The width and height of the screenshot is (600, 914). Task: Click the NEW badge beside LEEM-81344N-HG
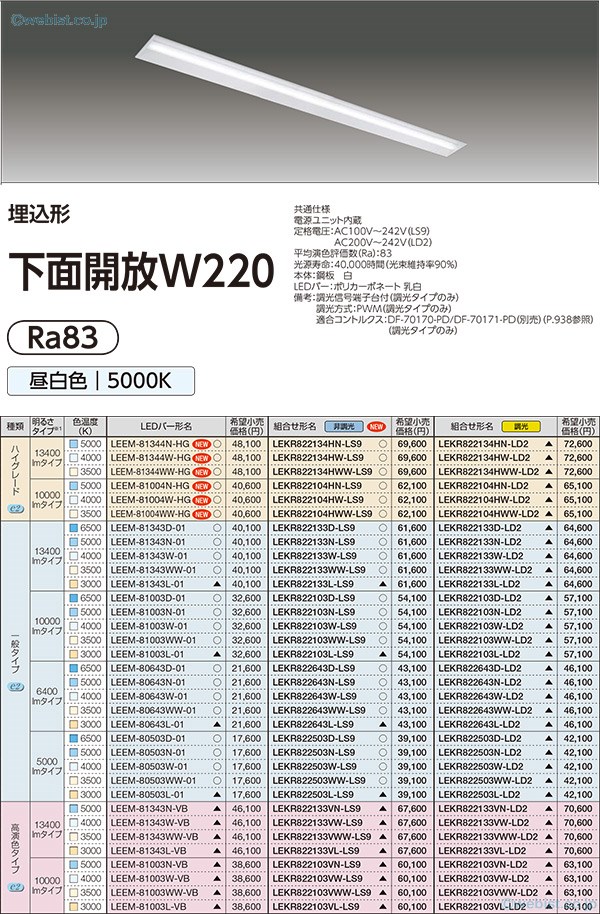click(x=201, y=444)
